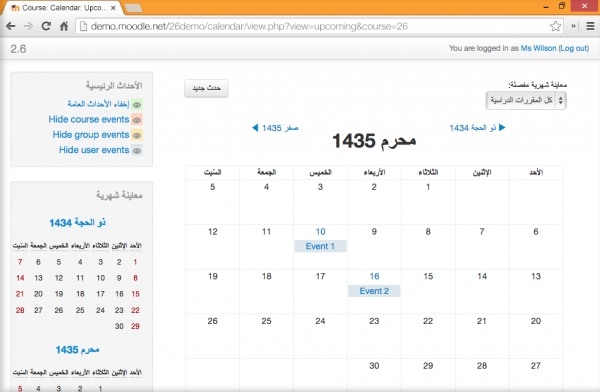This screenshot has height=392, width=600.
Task: Click day 14 in ذو الحجة mini calendar
Action: 20,278
